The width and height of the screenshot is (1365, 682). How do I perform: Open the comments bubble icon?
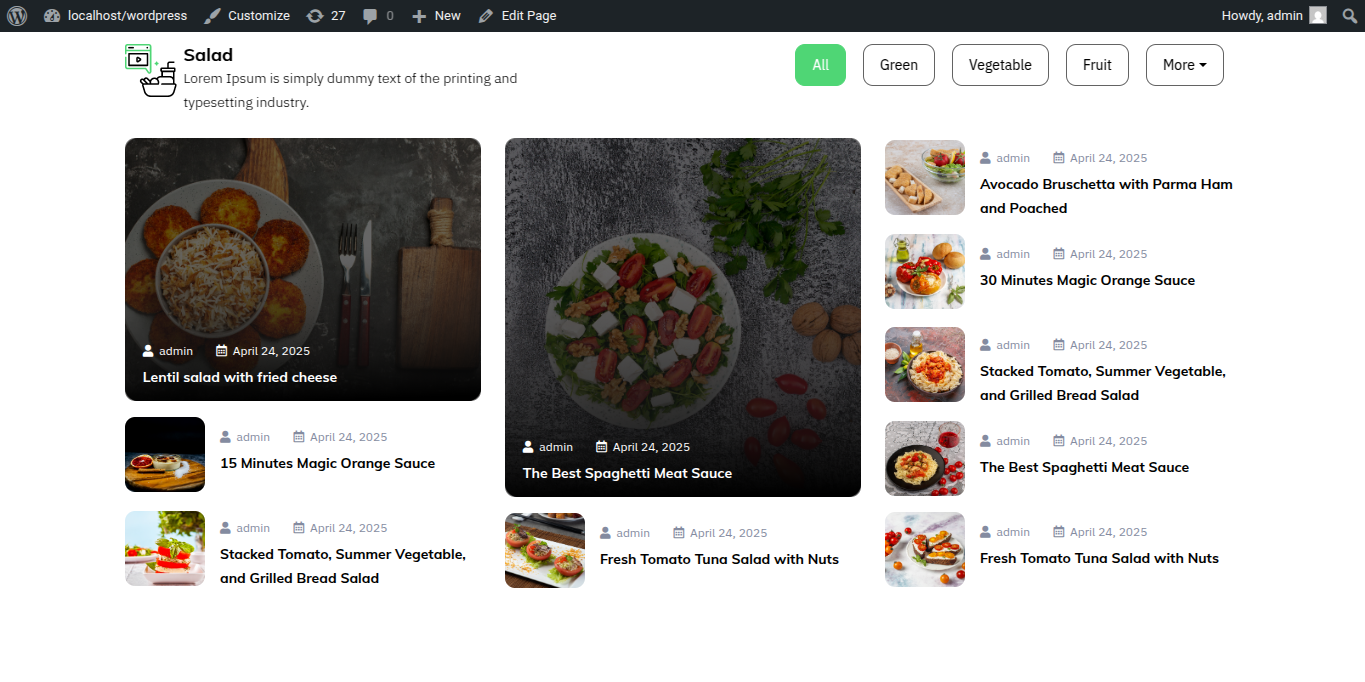pos(370,16)
